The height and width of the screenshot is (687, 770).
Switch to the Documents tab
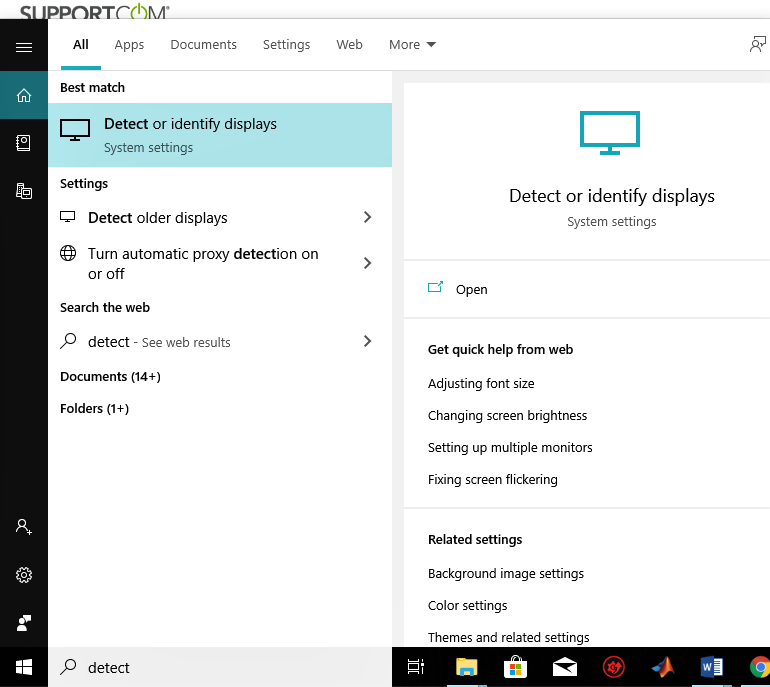[203, 45]
